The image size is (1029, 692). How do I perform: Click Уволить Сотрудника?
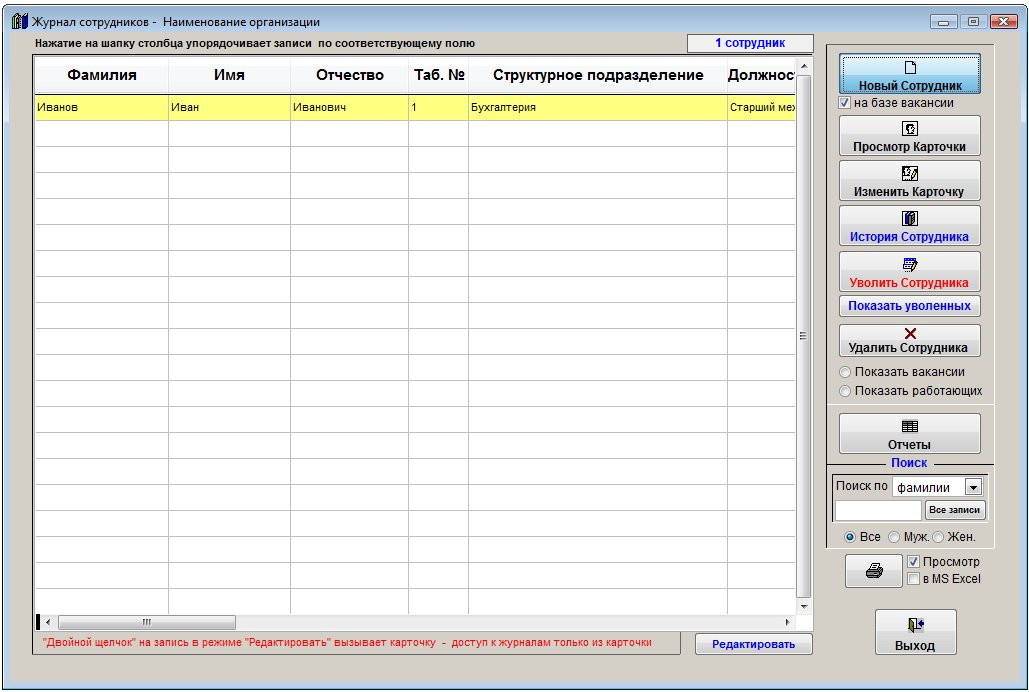pyautogui.click(x=909, y=271)
